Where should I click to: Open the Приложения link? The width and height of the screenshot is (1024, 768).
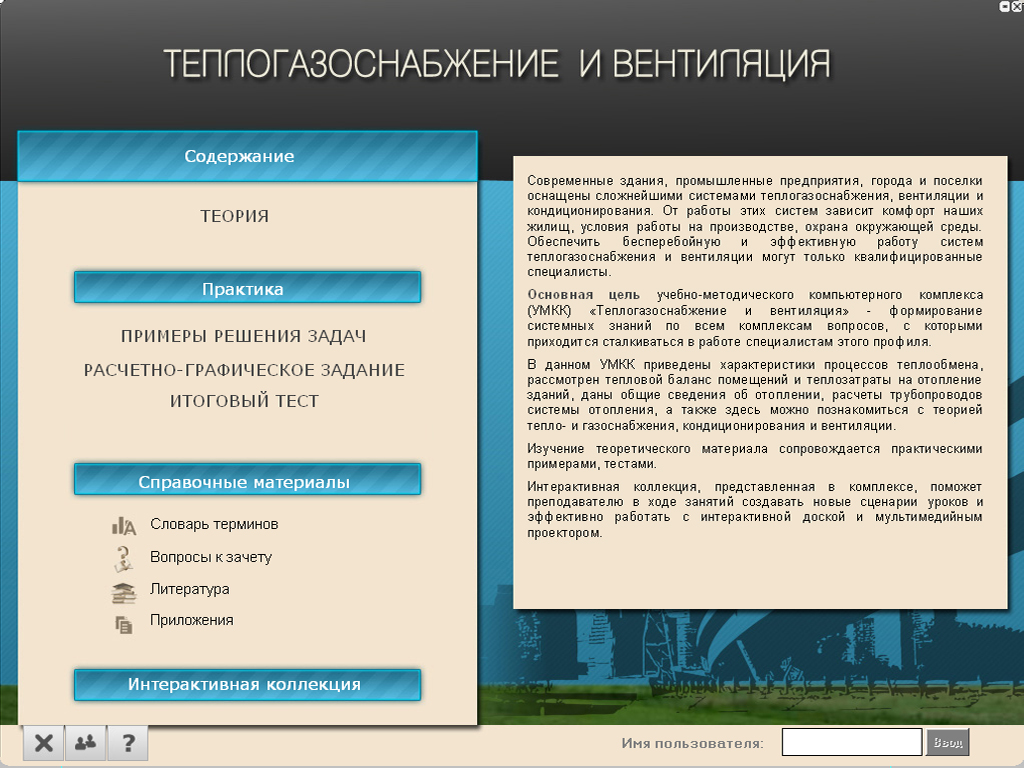point(192,620)
